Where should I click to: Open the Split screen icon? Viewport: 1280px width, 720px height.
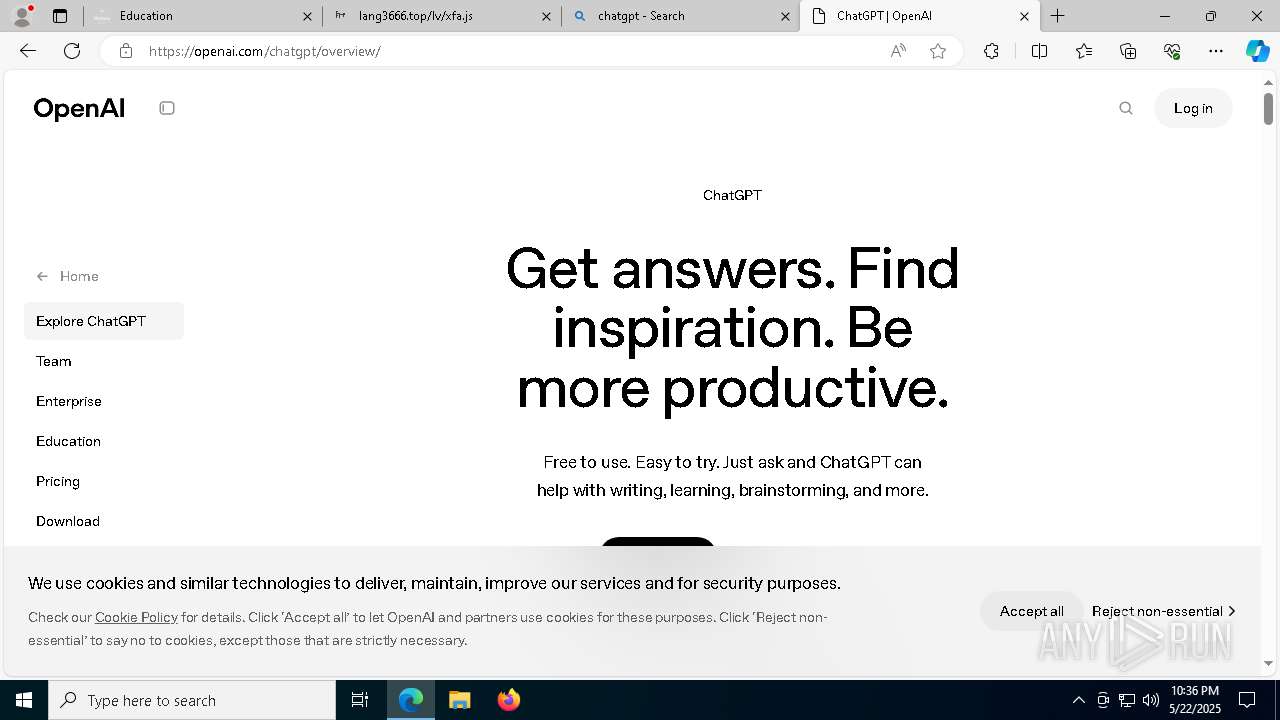pos(1039,51)
